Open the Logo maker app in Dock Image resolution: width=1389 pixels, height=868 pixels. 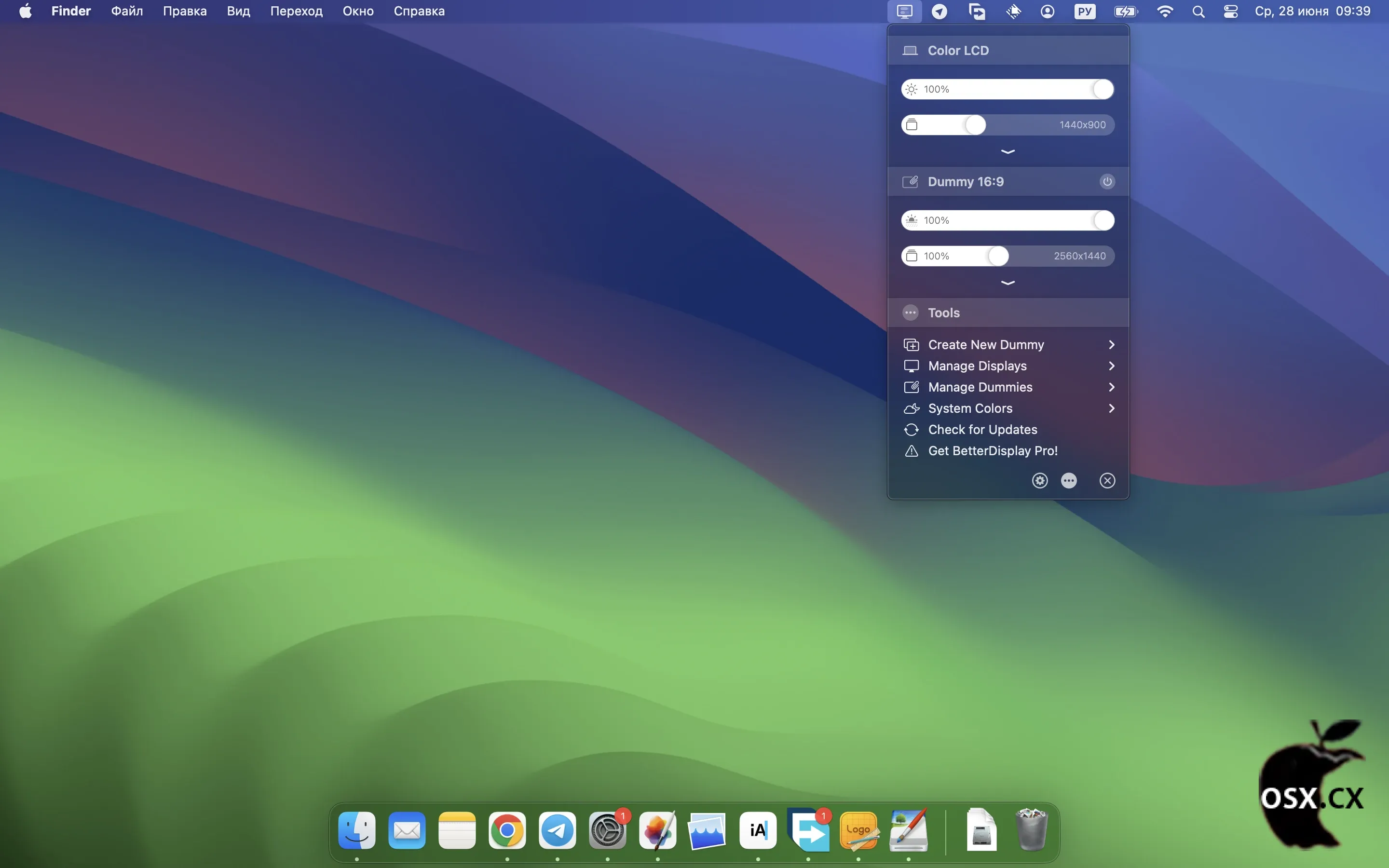tap(858, 831)
